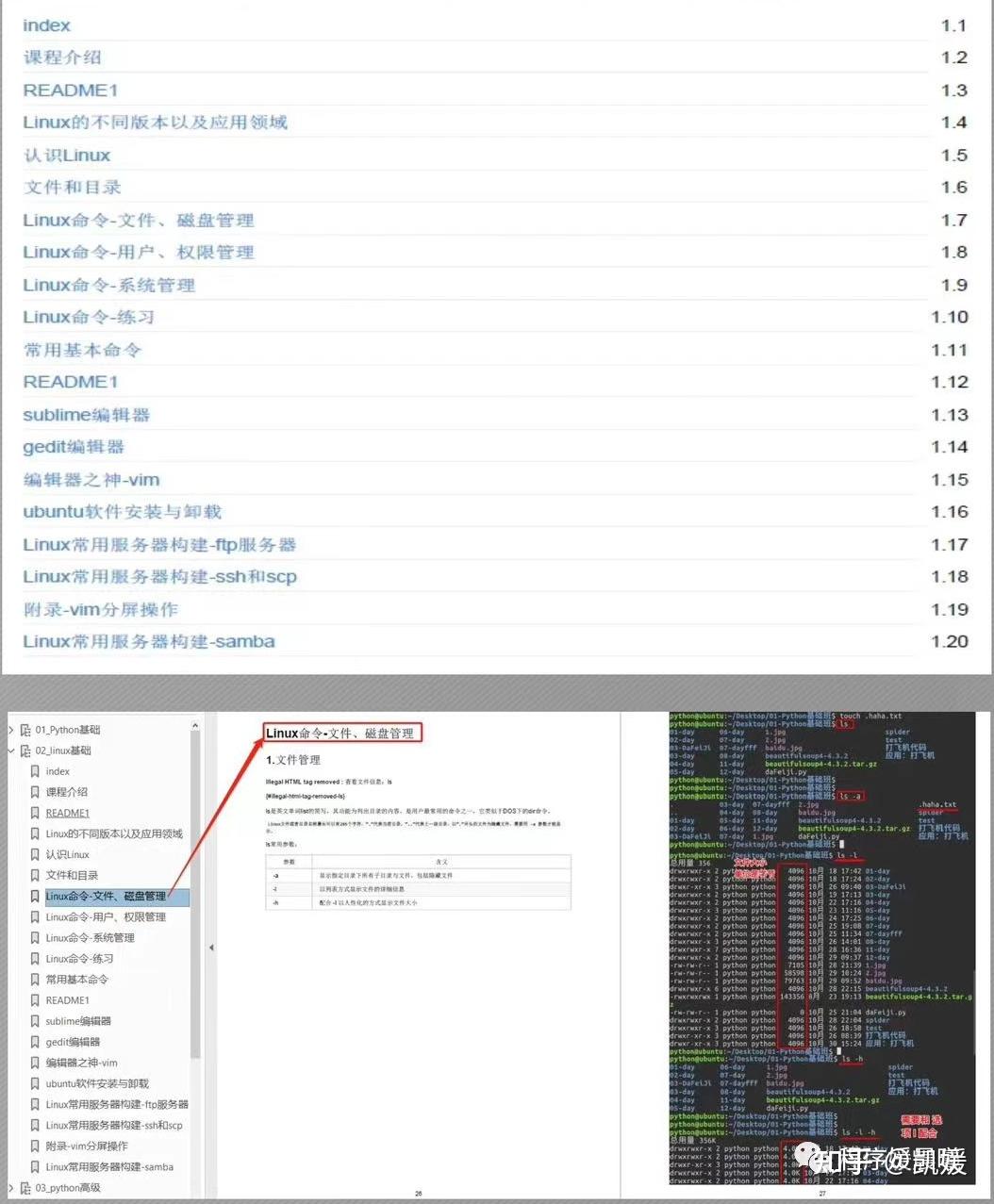This screenshot has height=1204, width=994.
Task: Select "编辑器之神-vim" in the sidebar
Action: pyautogui.click(x=82, y=1062)
